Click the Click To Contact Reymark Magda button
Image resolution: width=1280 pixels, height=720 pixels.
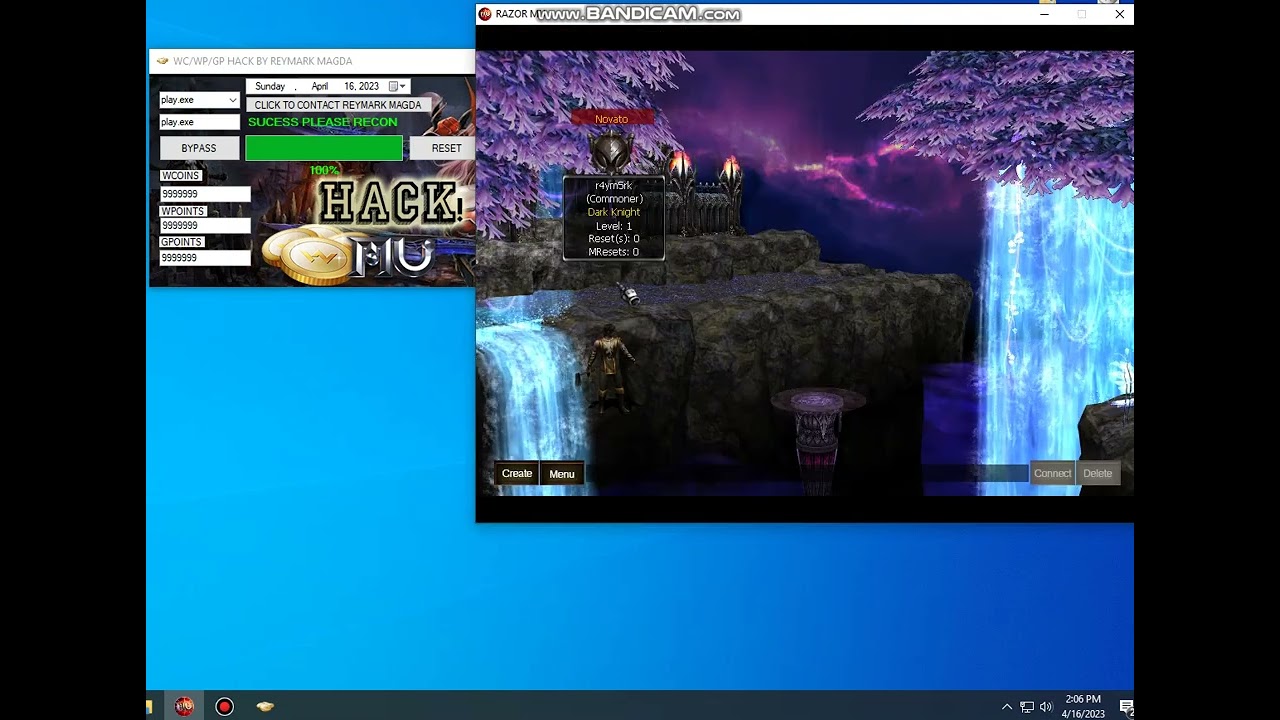(x=338, y=105)
